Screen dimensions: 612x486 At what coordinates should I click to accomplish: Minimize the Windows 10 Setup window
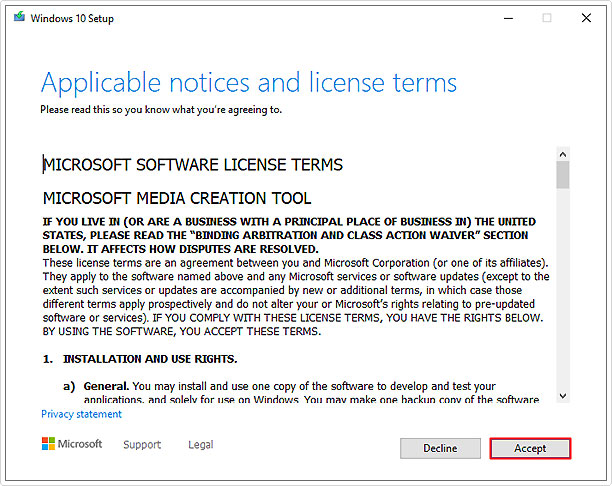point(508,18)
